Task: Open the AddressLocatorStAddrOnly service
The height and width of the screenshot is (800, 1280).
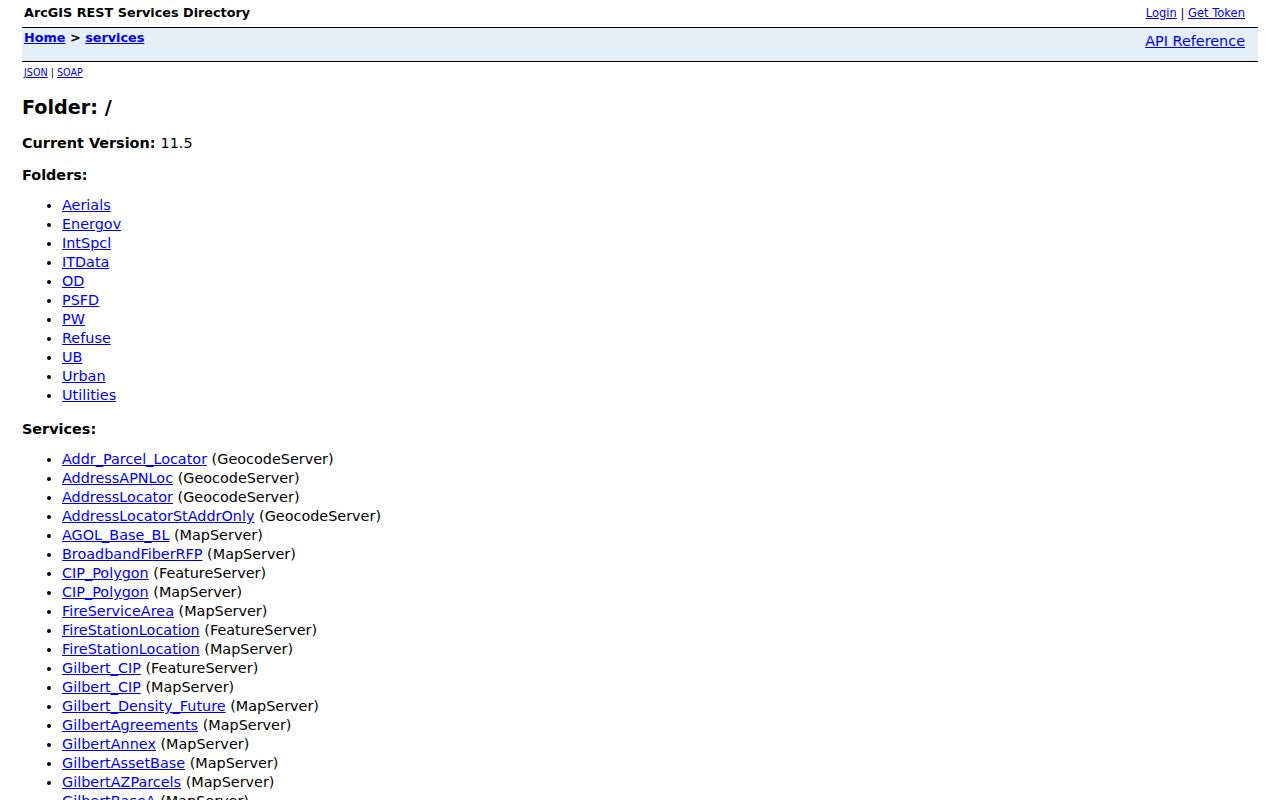Action: (x=158, y=516)
